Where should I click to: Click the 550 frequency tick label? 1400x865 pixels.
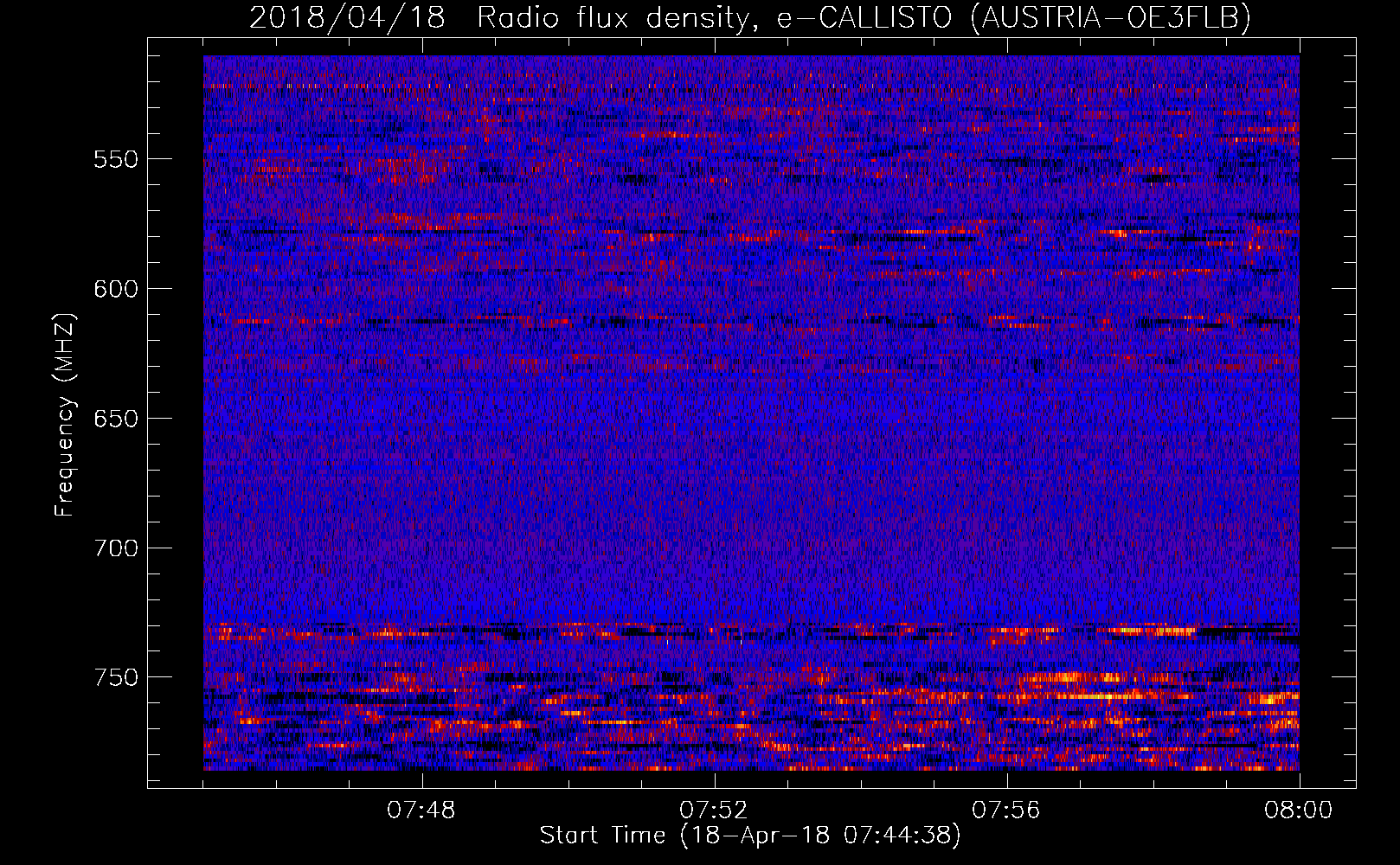pyautogui.click(x=116, y=159)
